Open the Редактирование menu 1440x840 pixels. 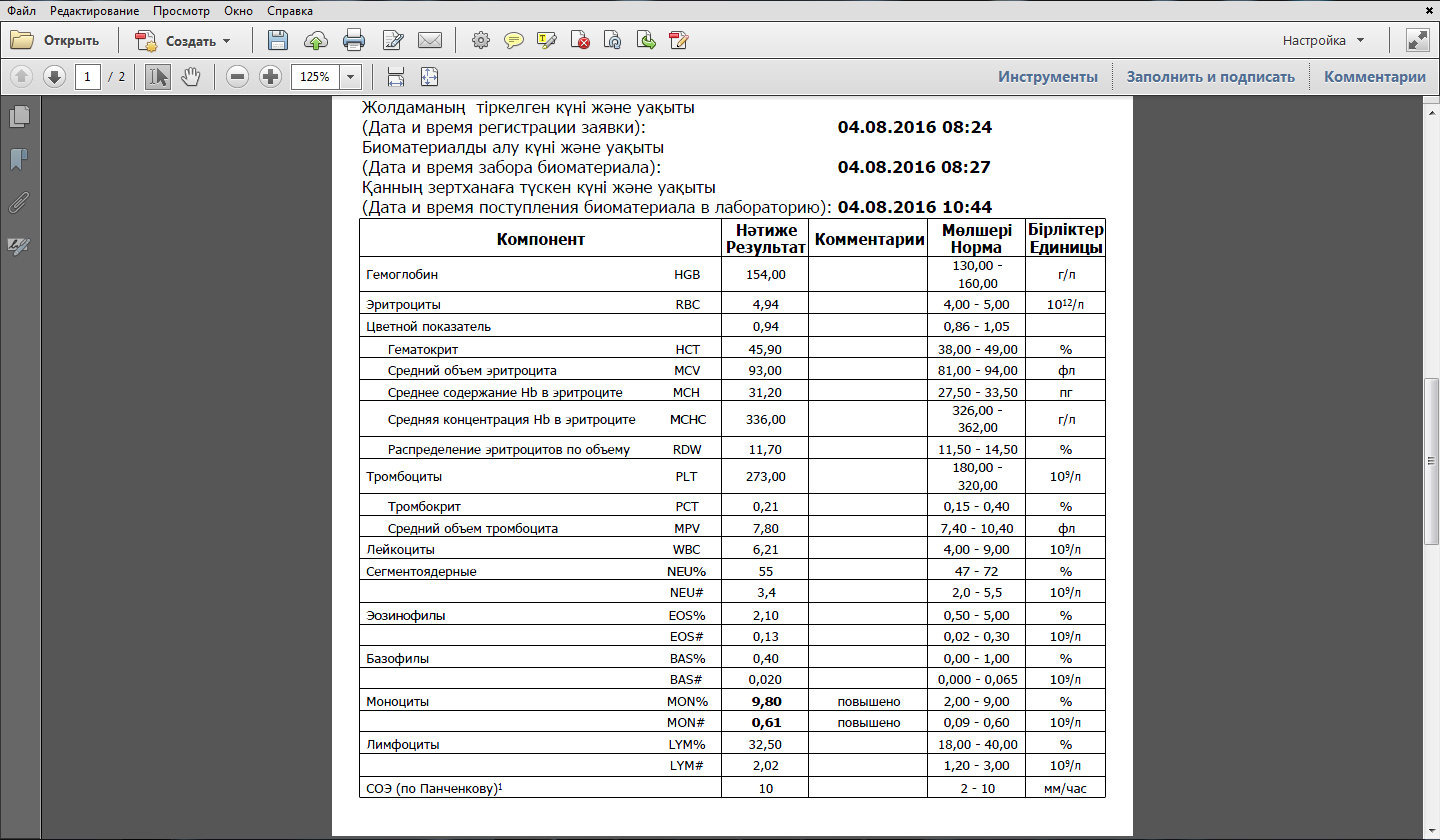point(96,11)
